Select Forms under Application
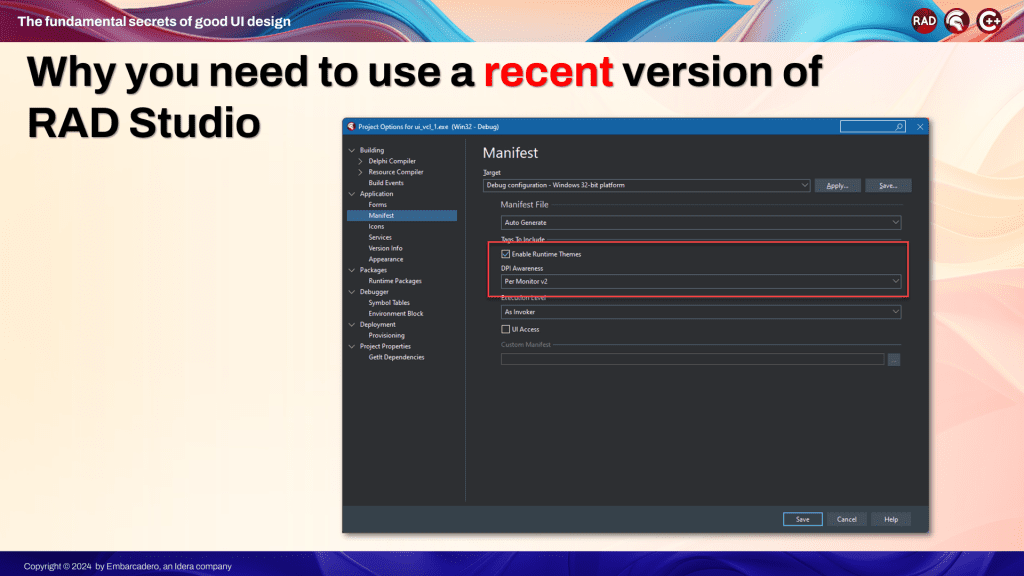Image resolution: width=1024 pixels, height=576 pixels. pyautogui.click(x=377, y=205)
